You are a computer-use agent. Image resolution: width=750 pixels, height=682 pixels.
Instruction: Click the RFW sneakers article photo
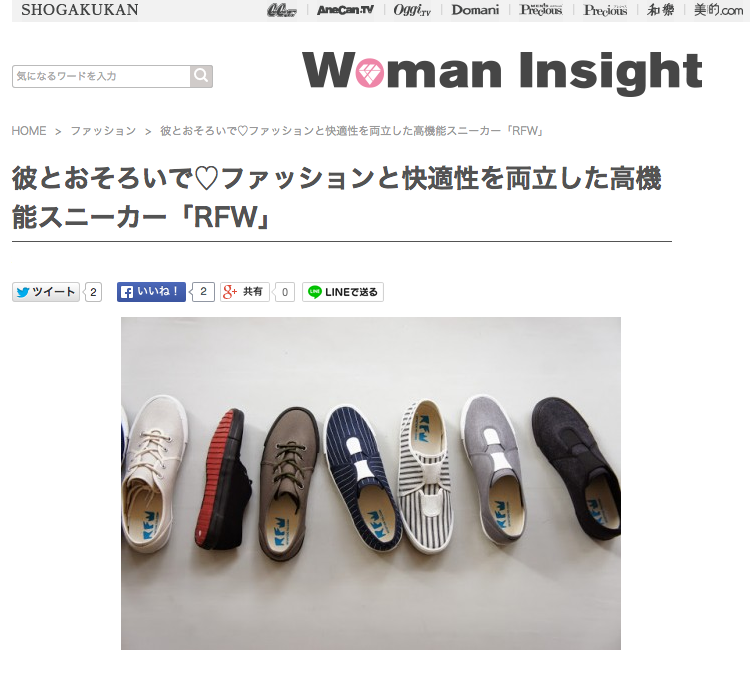tap(371, 483)
